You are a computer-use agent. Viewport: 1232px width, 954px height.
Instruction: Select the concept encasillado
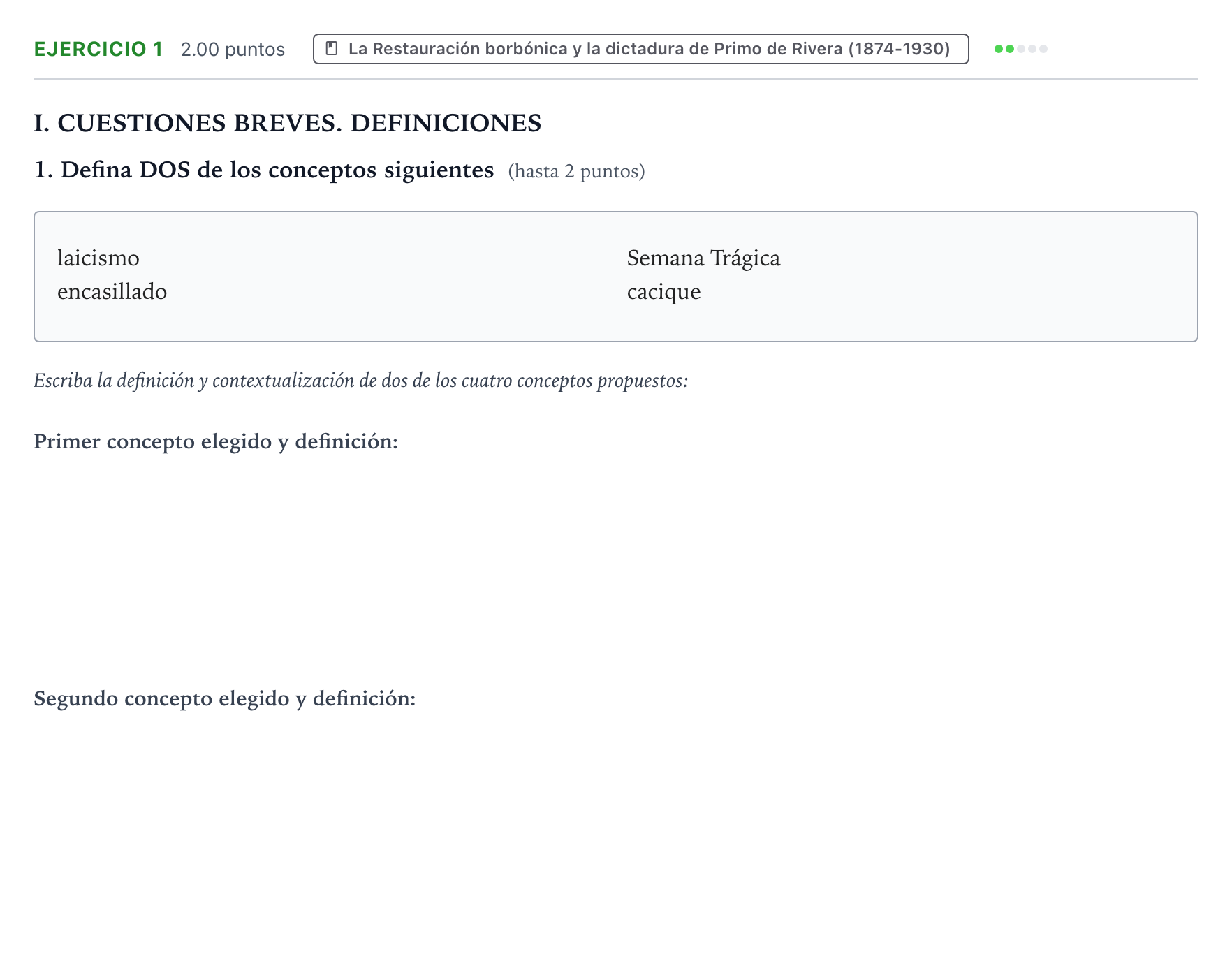coord(112,292)
